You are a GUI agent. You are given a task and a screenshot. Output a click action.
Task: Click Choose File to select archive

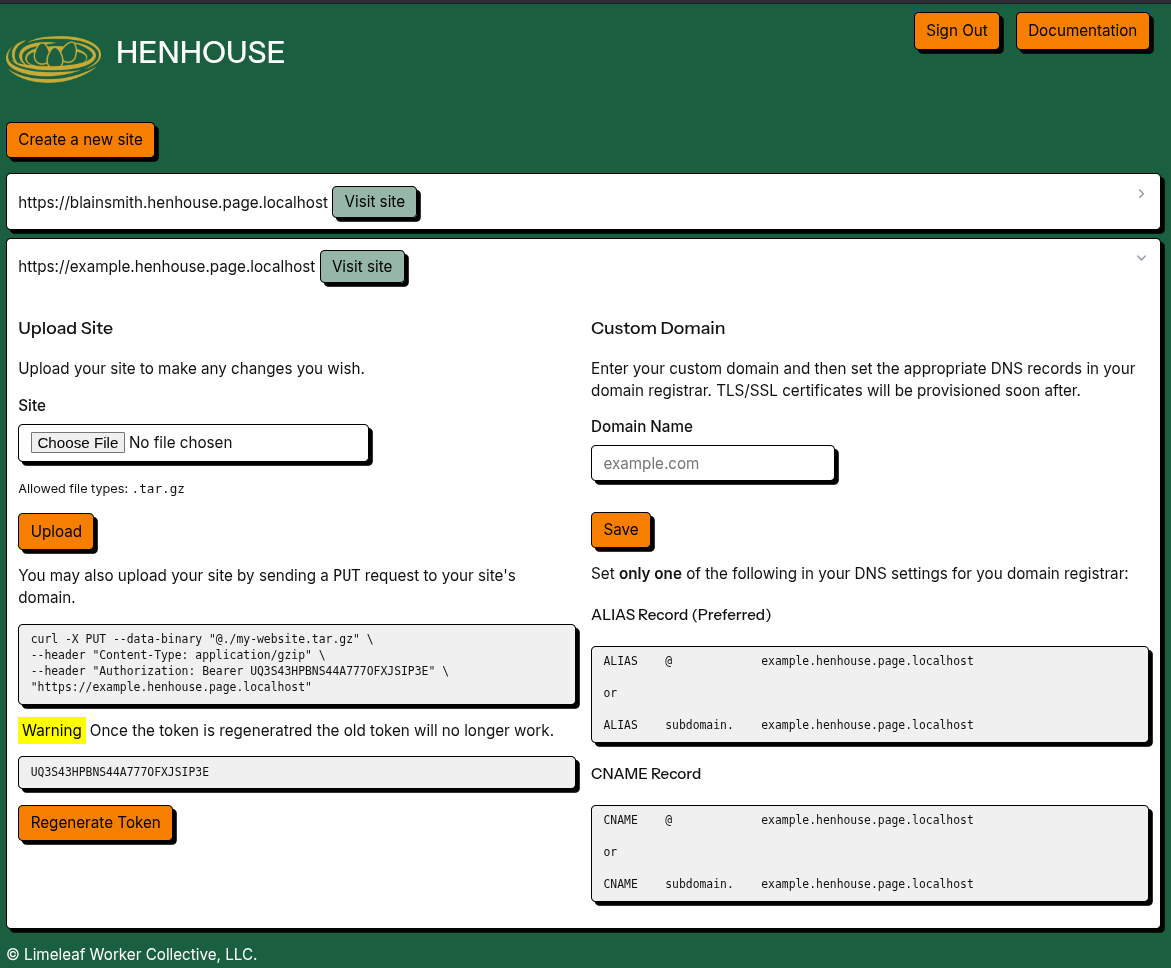78,443
